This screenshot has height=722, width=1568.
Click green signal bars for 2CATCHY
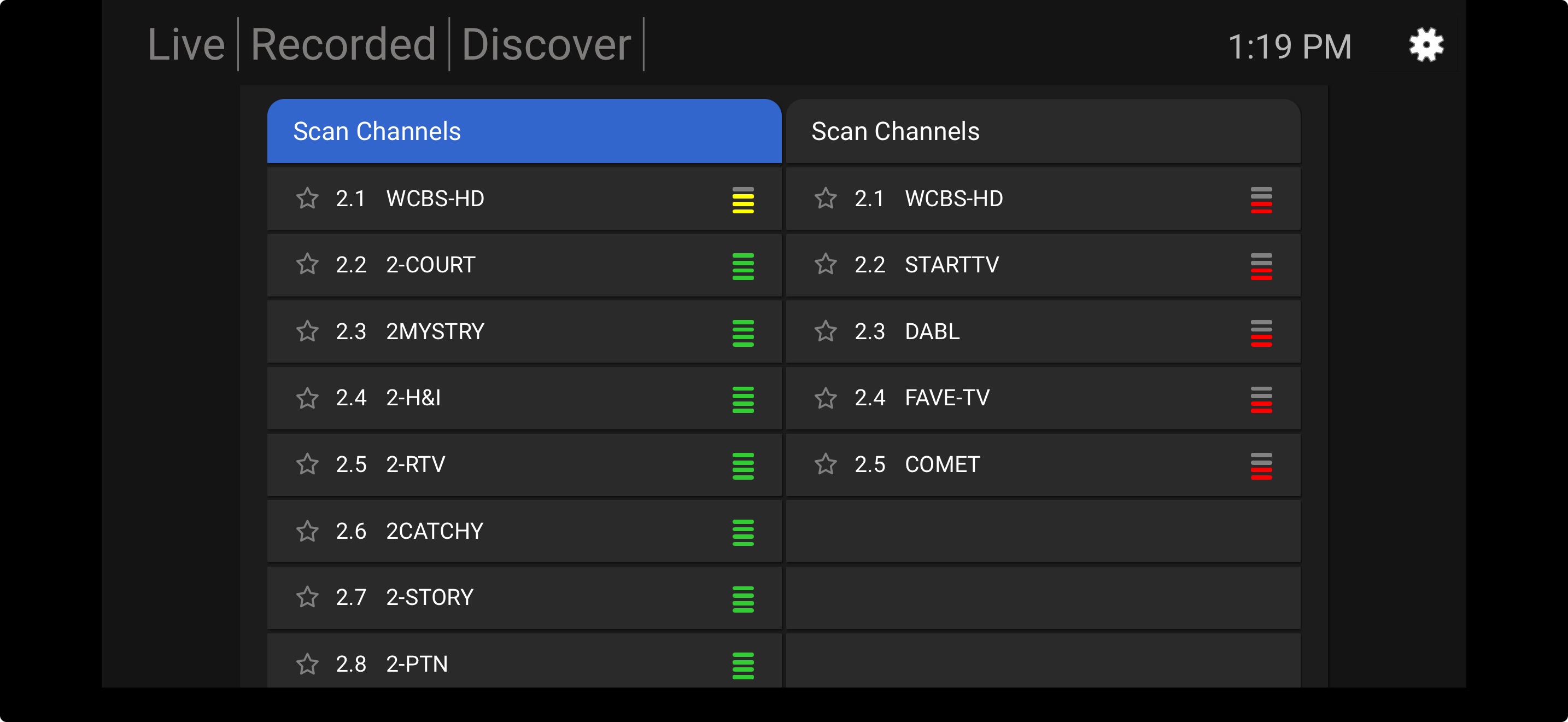tap(742, 532)
